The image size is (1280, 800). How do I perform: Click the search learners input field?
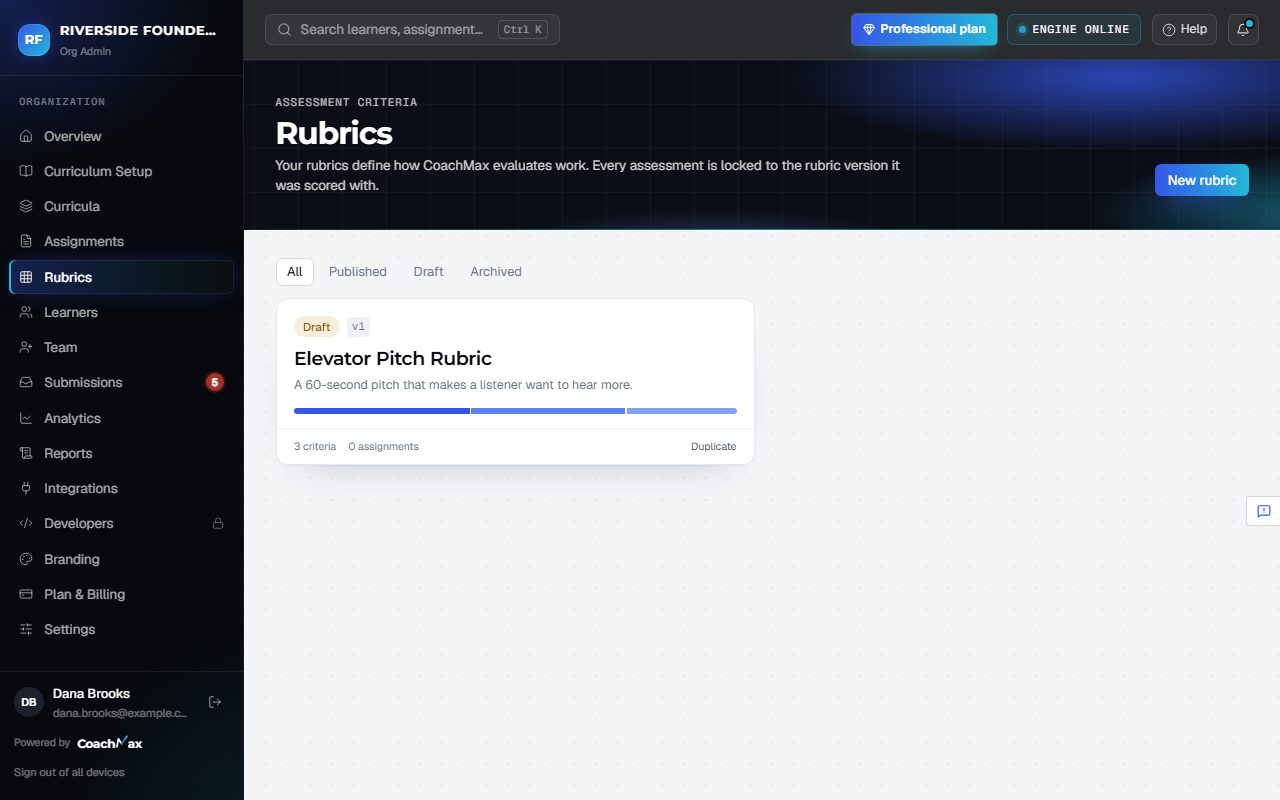coord(412,29)
